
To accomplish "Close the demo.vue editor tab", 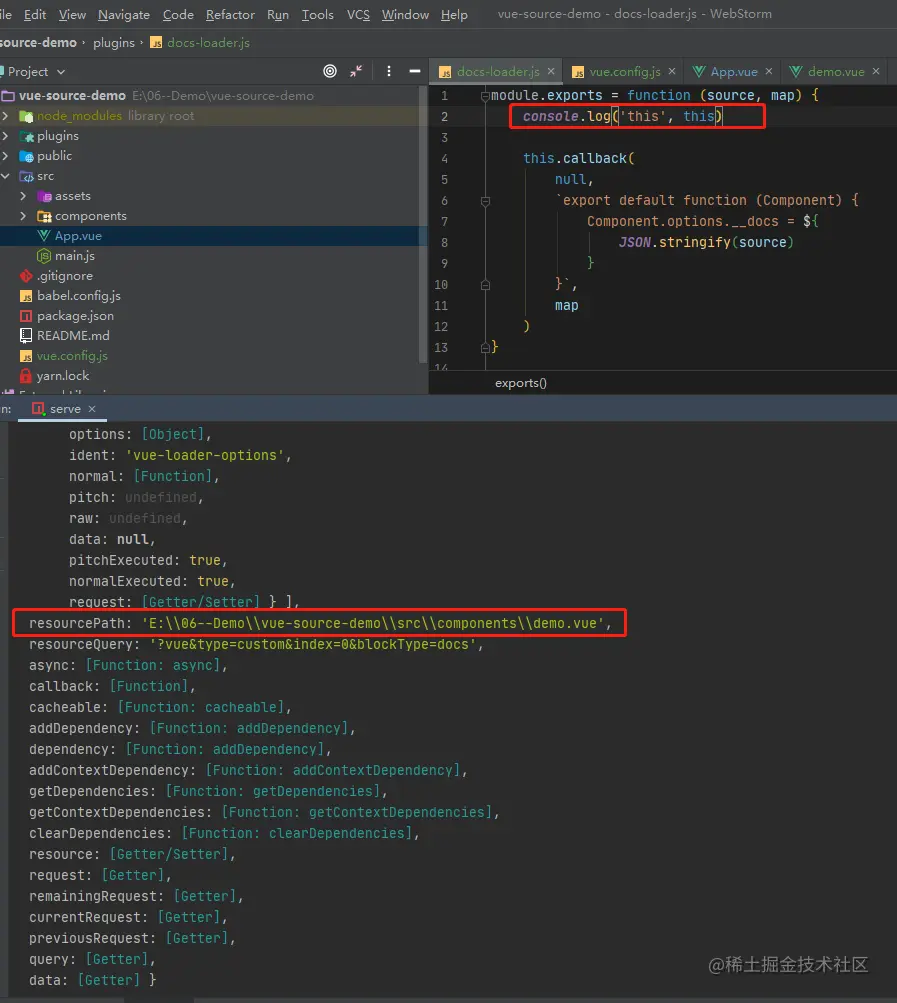I will [876, 71].
